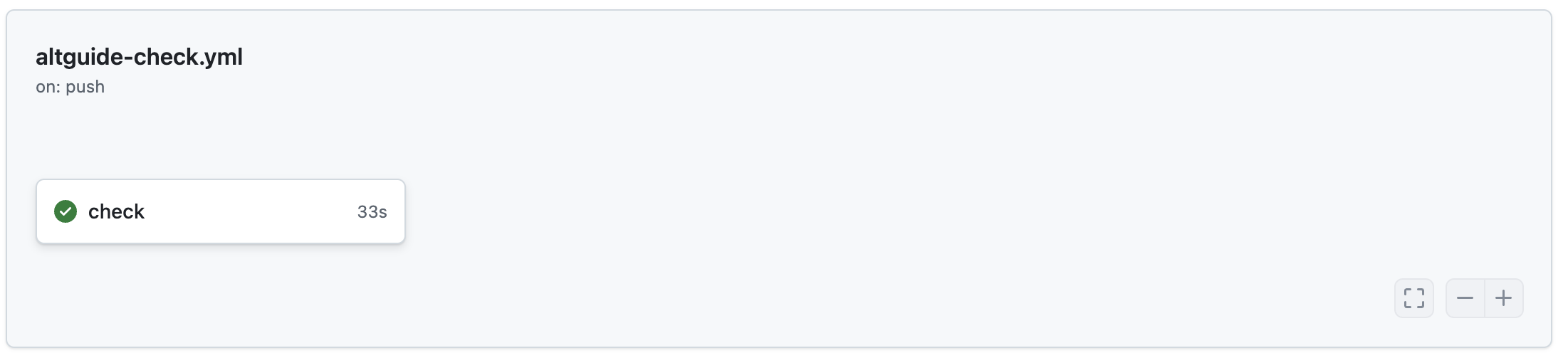This screenshot has width=1568, height=353.
Task: Toggle fullscreen mode for the graph
Action: pyautogui.click(x=1413, y=298)
